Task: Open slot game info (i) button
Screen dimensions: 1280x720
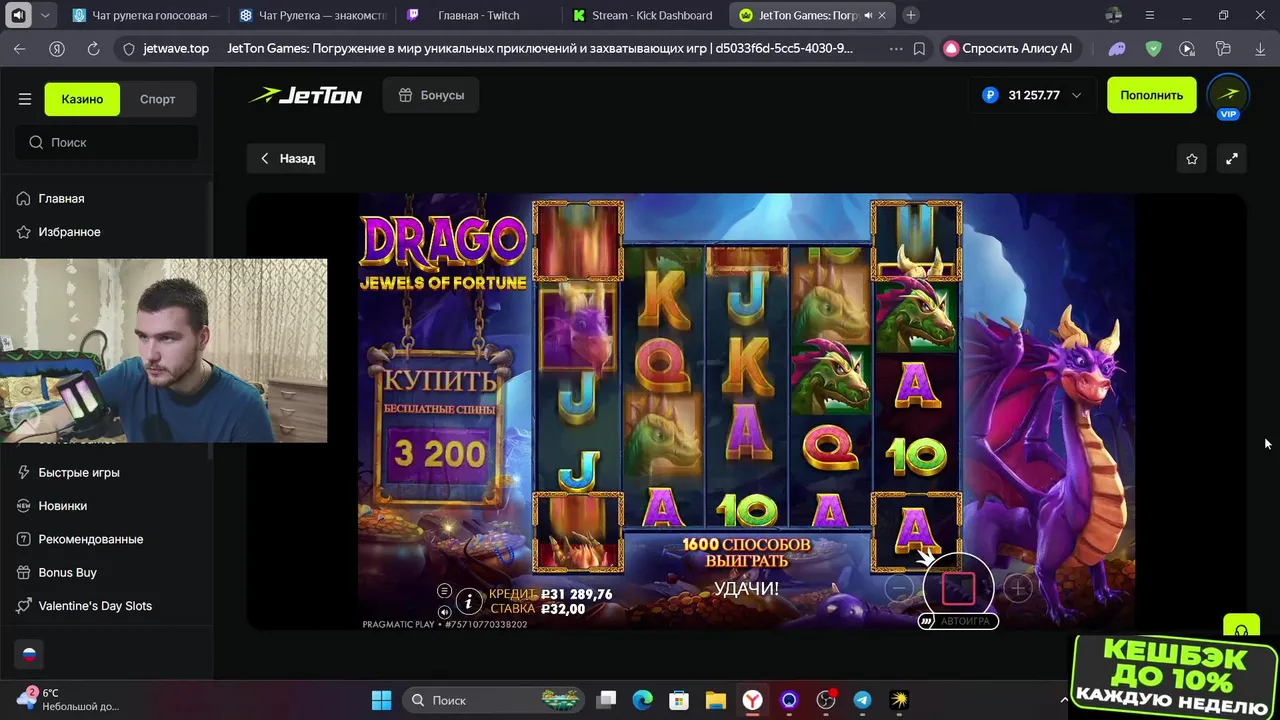Action: click(x=469, y=601)
